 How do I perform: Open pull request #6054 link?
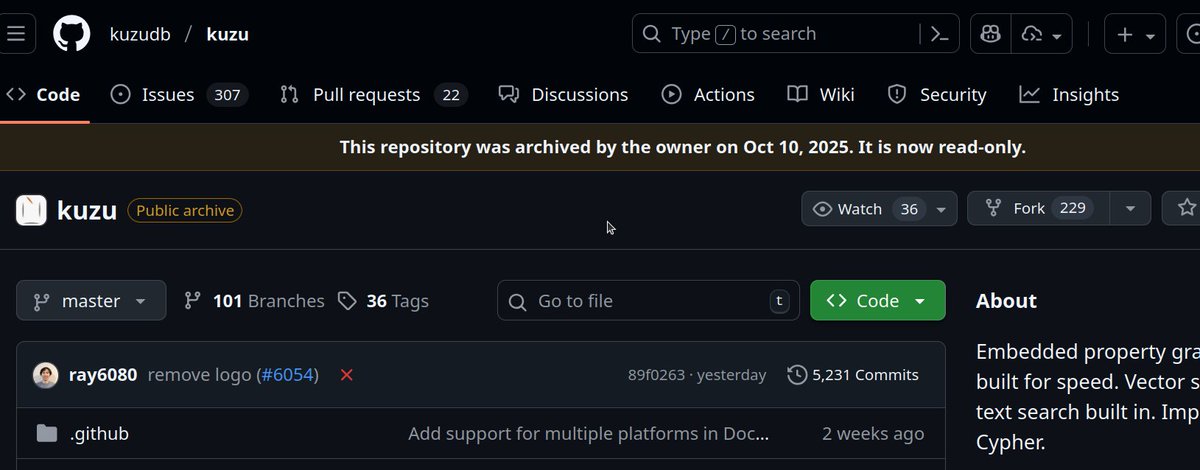click(x=287, y=375)
